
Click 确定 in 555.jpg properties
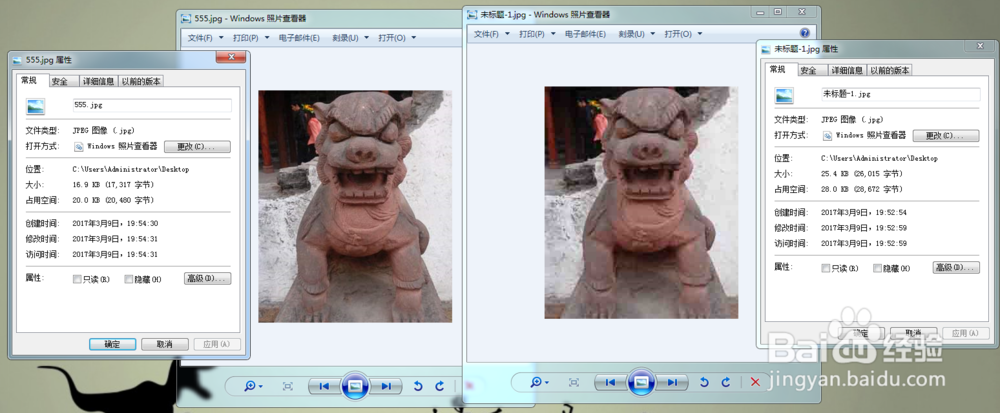click(x=112, y=344)
